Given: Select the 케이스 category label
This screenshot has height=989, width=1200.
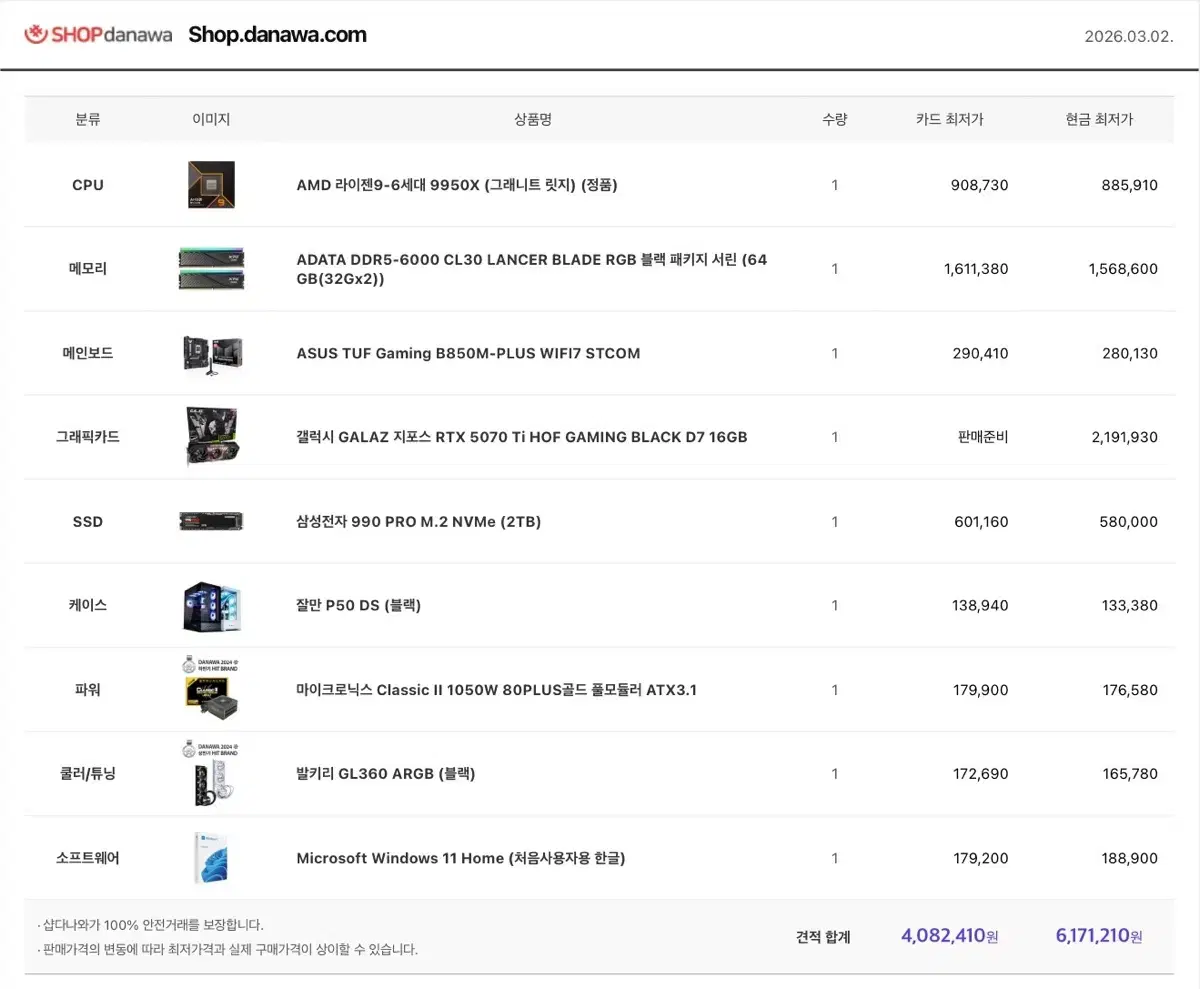Looking at the screenshot, I should click(x=88, y=606).
